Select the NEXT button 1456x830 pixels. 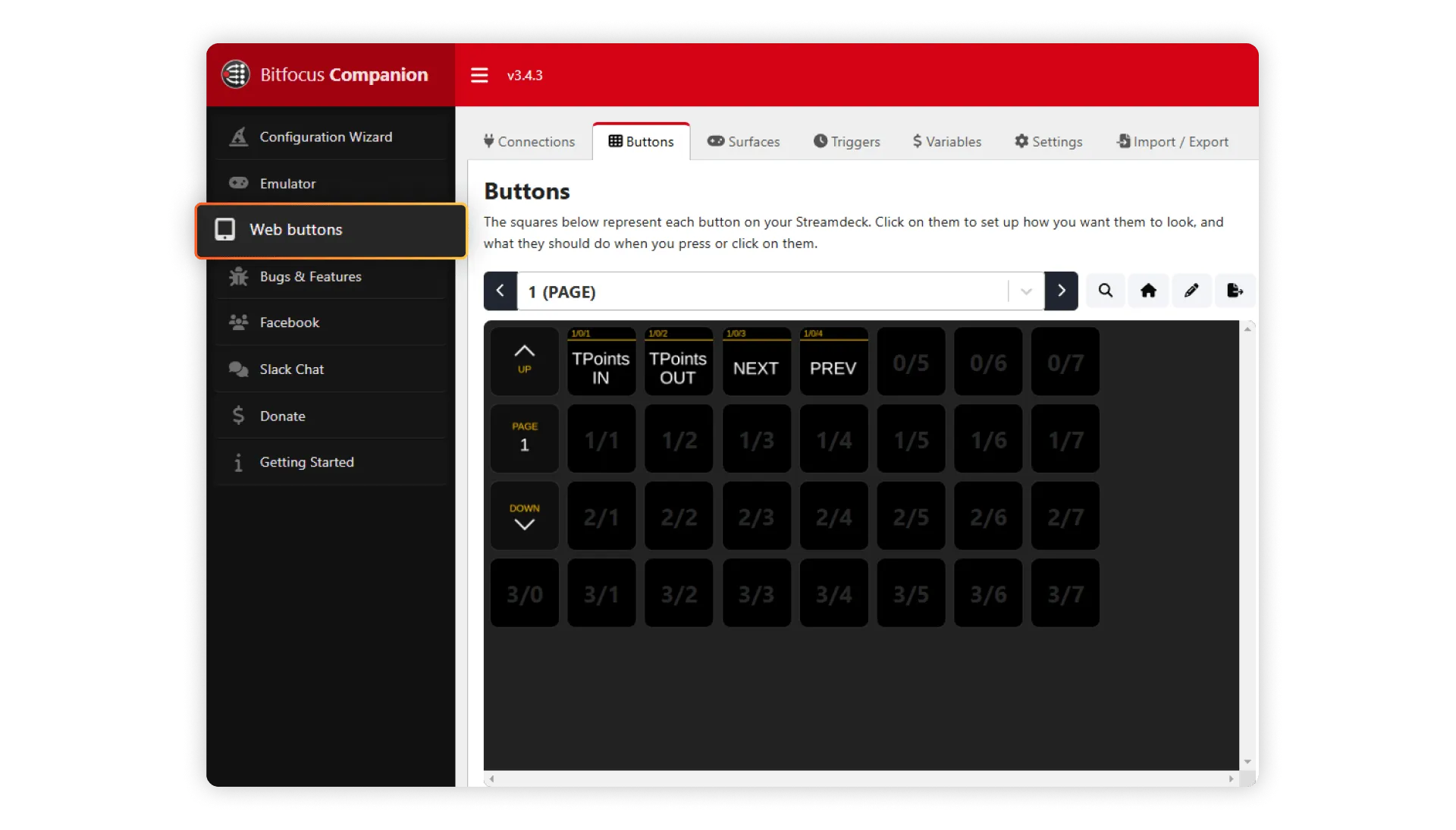pos(756,361)
